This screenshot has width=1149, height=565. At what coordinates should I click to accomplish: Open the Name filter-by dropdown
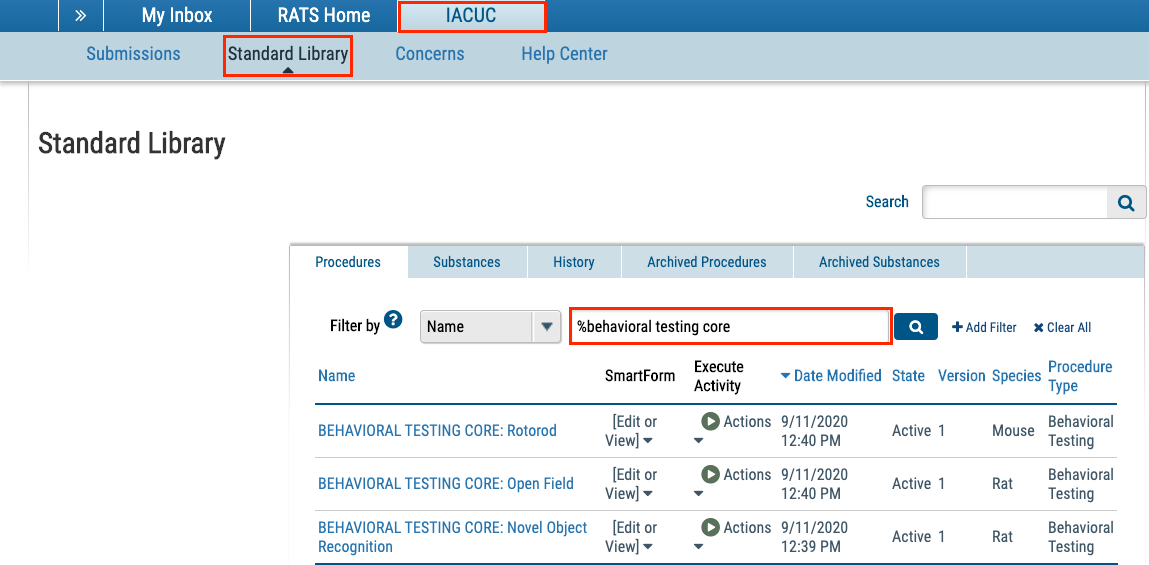(490, 327)
